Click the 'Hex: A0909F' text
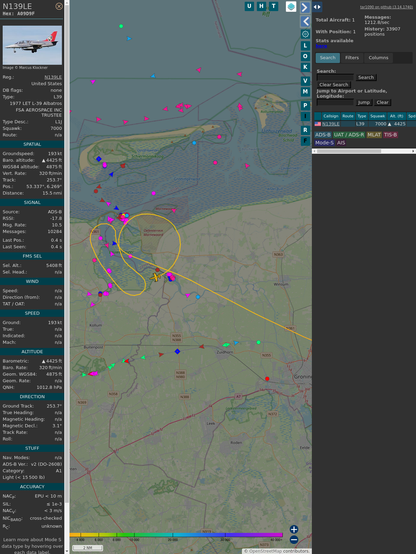Screen dimensions: 416x554 coord(19,14)
